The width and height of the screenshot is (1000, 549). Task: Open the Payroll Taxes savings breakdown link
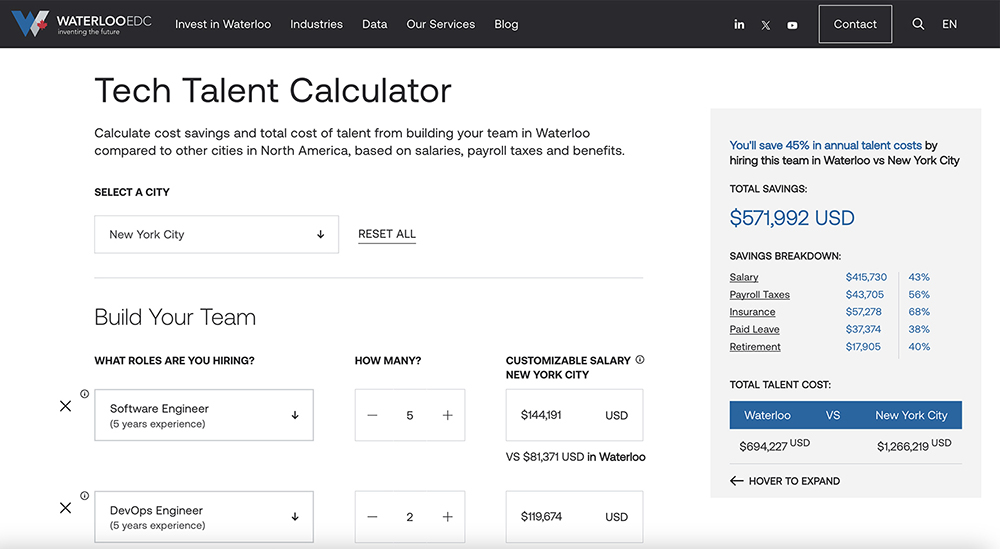pyautogui.click(x=759, y=295)
